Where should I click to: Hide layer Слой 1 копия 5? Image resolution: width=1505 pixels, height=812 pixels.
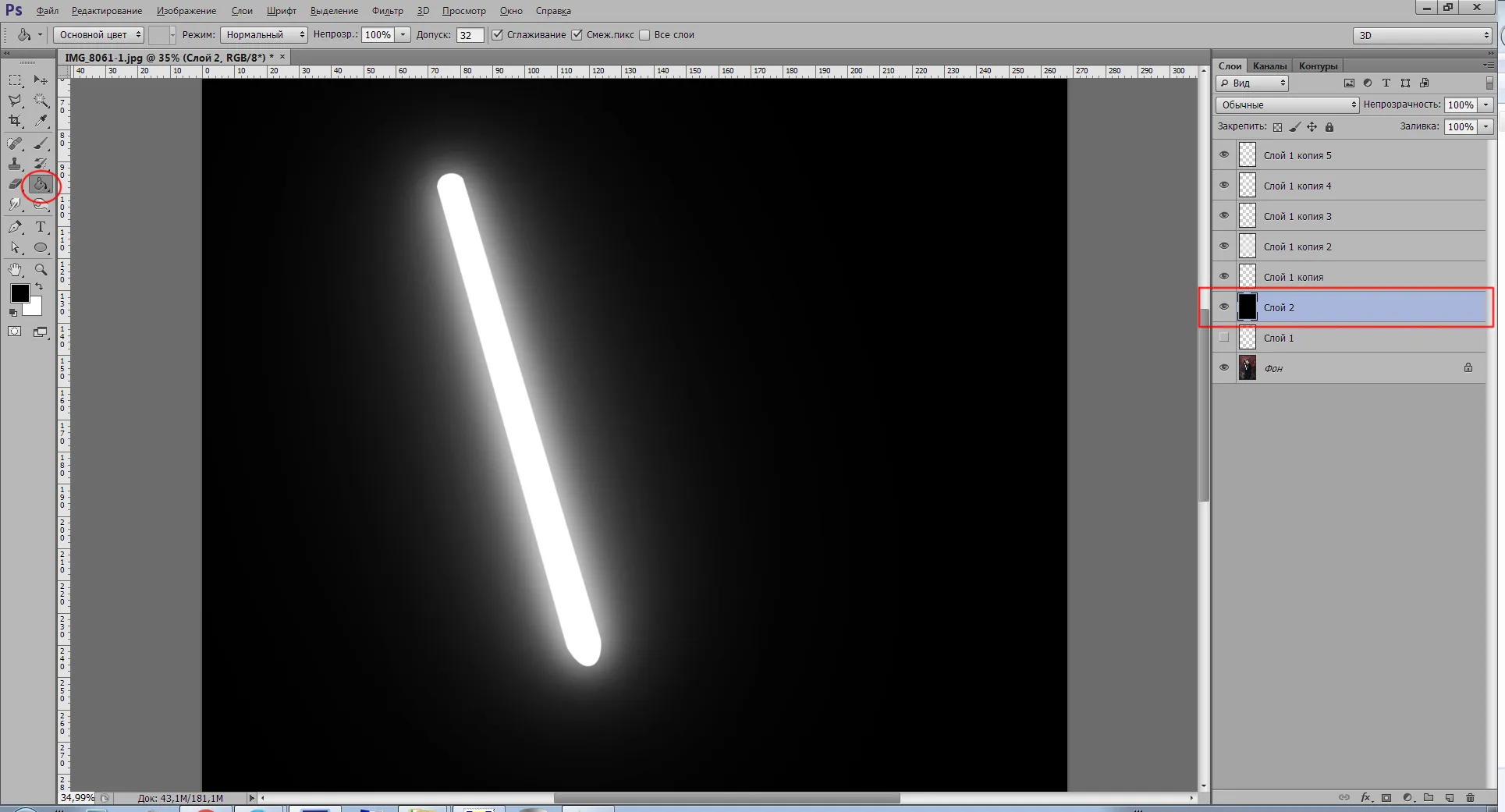[x=1223, y=155]
